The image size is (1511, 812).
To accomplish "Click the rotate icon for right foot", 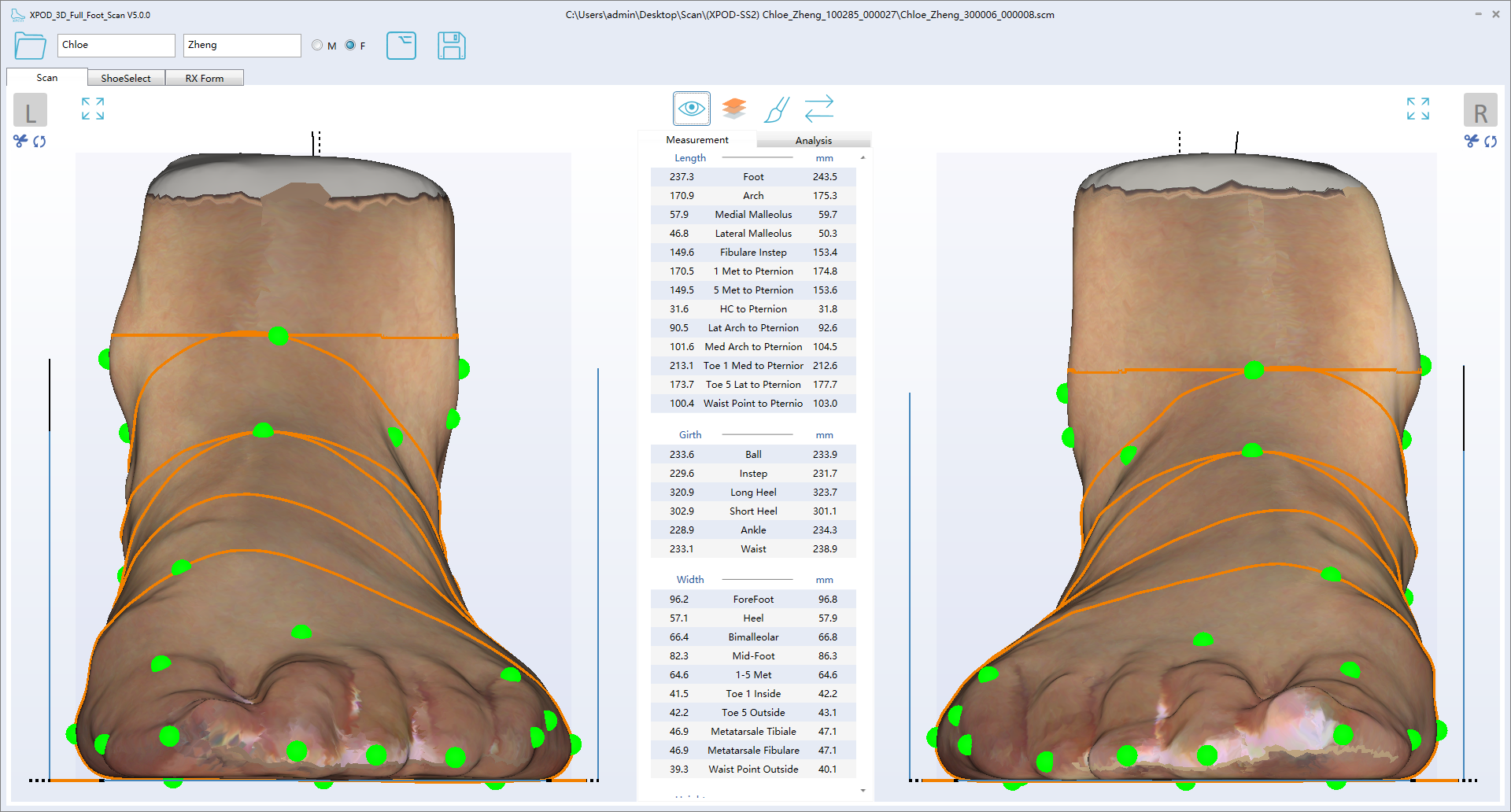I will (x=1491, y=142).
